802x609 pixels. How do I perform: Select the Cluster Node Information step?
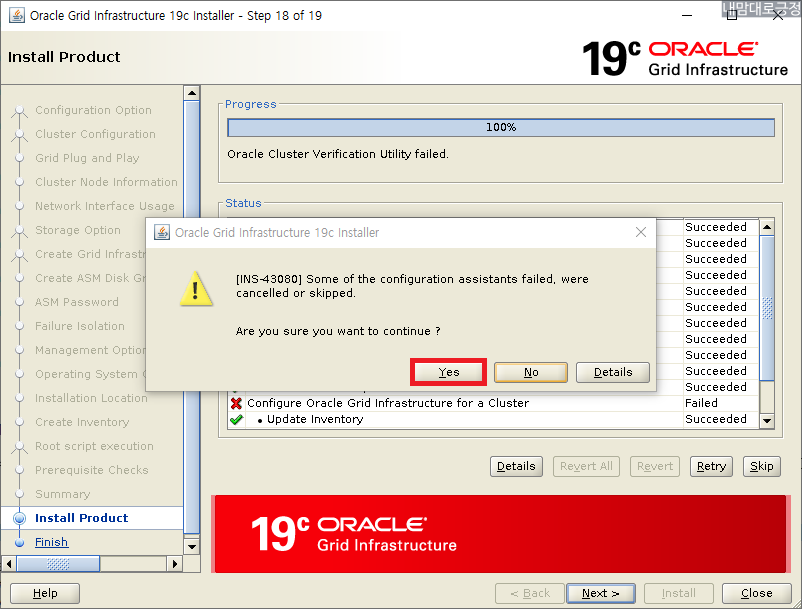pyautogui.click(x=106, y=182)
